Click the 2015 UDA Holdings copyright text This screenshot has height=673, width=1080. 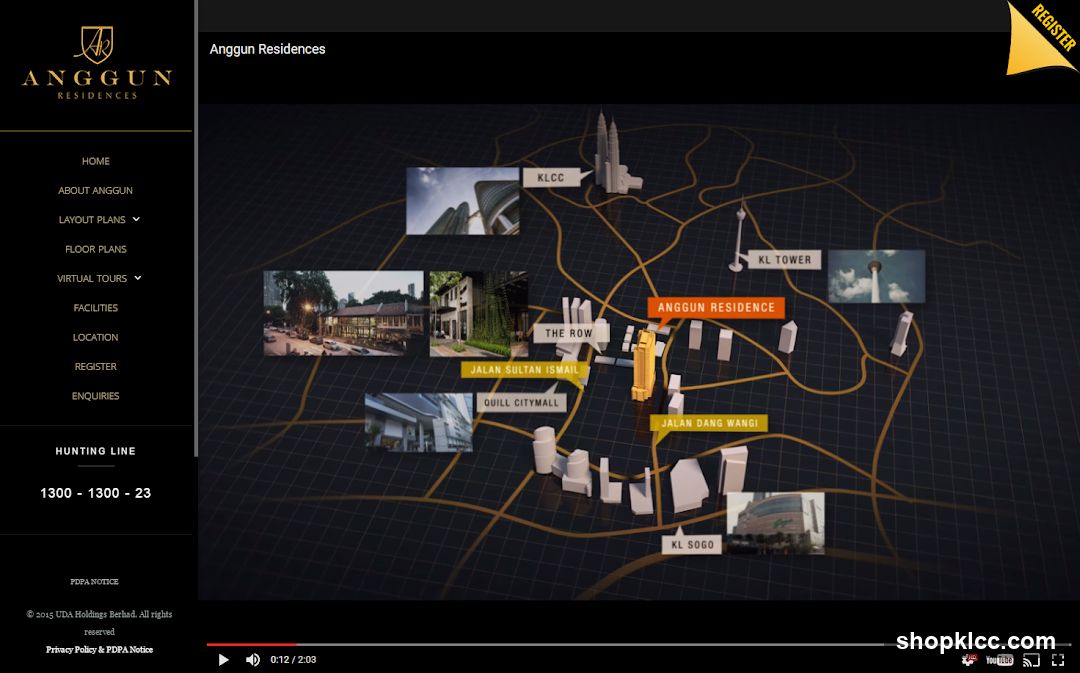tap(99, 623)
